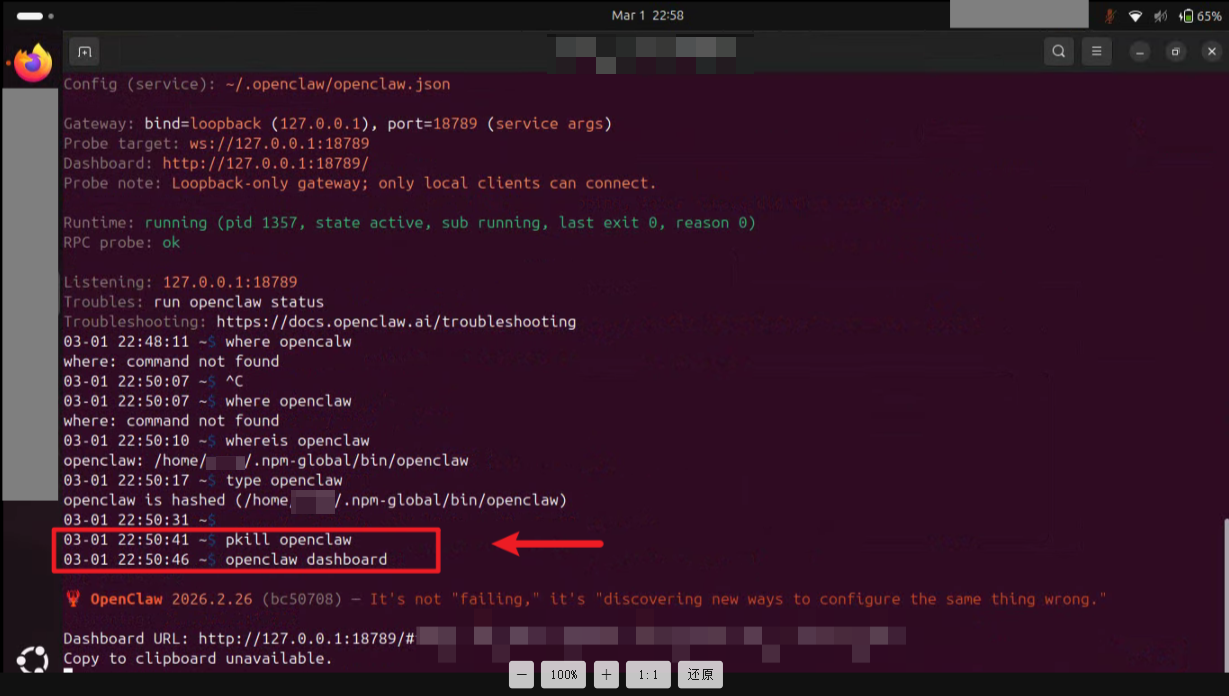Viewport: 1229px width, 696px height.
Task: Close the terminal window
Action: [1211, 52]
